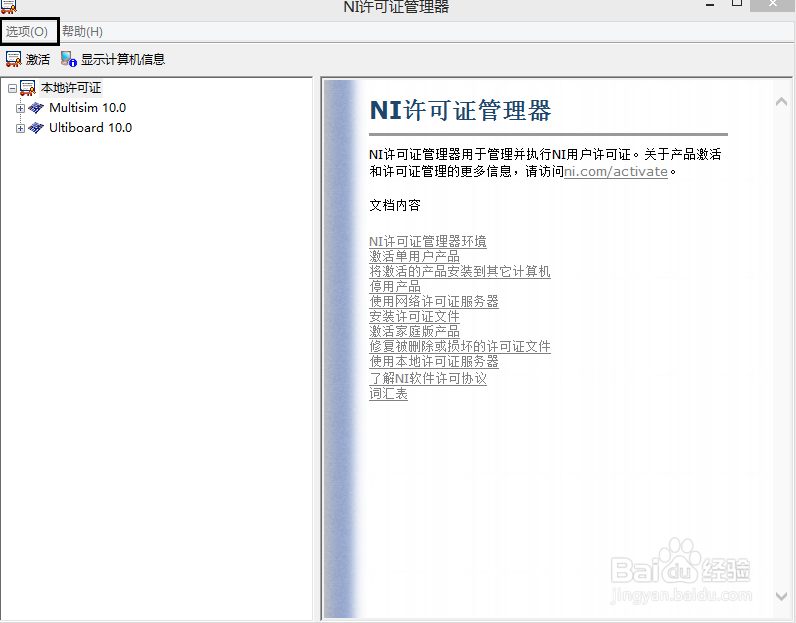Click the help pane scroll-down arrow
The image size is (796, 623).
pyautogui.click(x=781, y=596)
